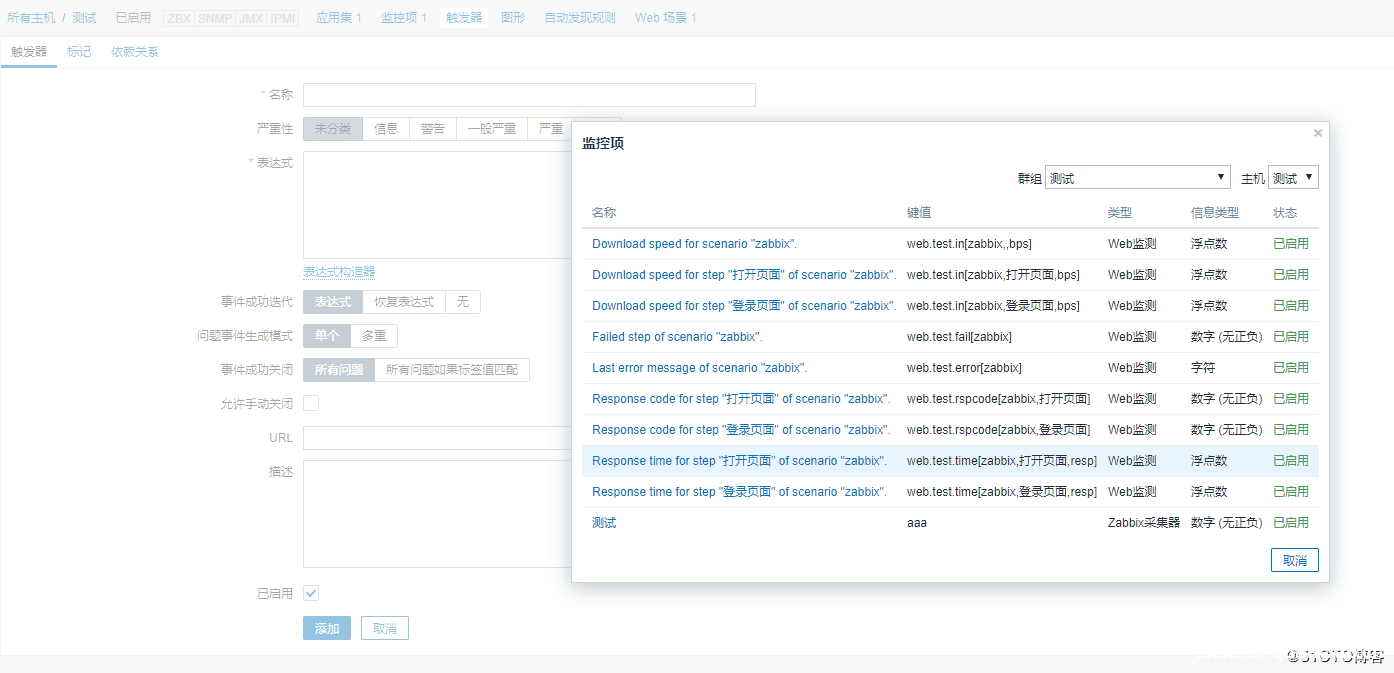Screen dimensions: 1394x673
Task: Open Web 场景 1 in host navigation
Action: pyautogui.click(x=666, y=18)
